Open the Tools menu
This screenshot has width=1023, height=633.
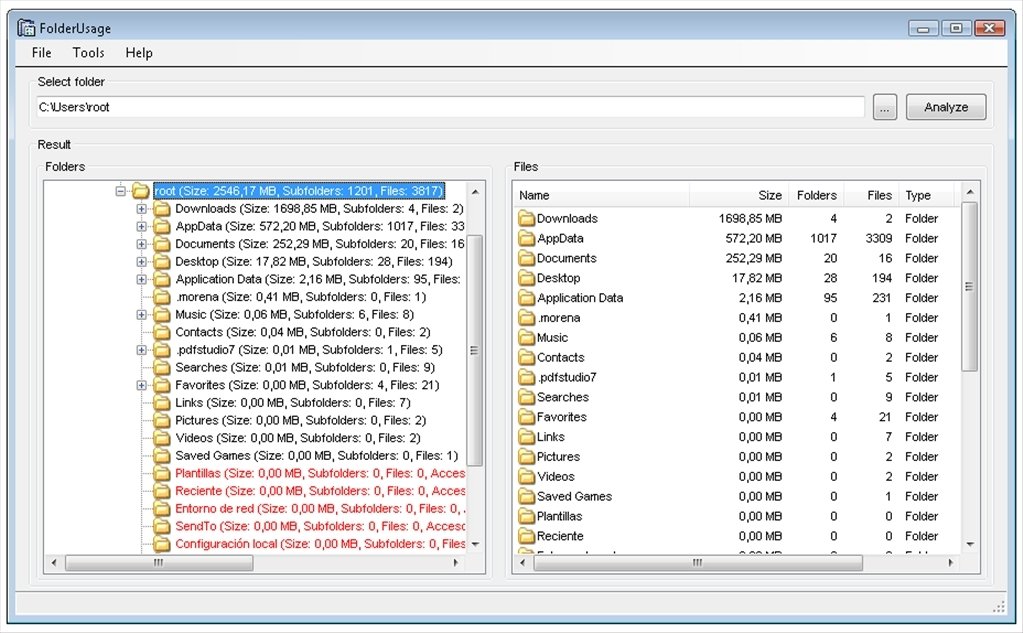(x=88, y=53)
